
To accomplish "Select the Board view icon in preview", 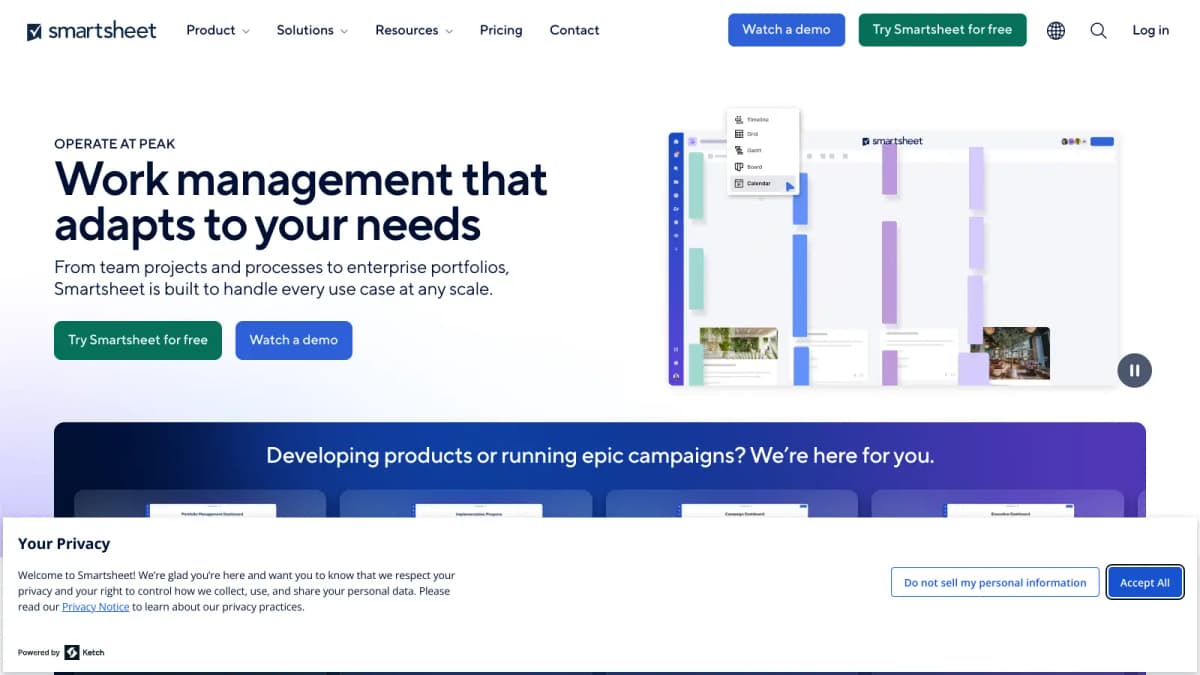I will click(739, 167).
